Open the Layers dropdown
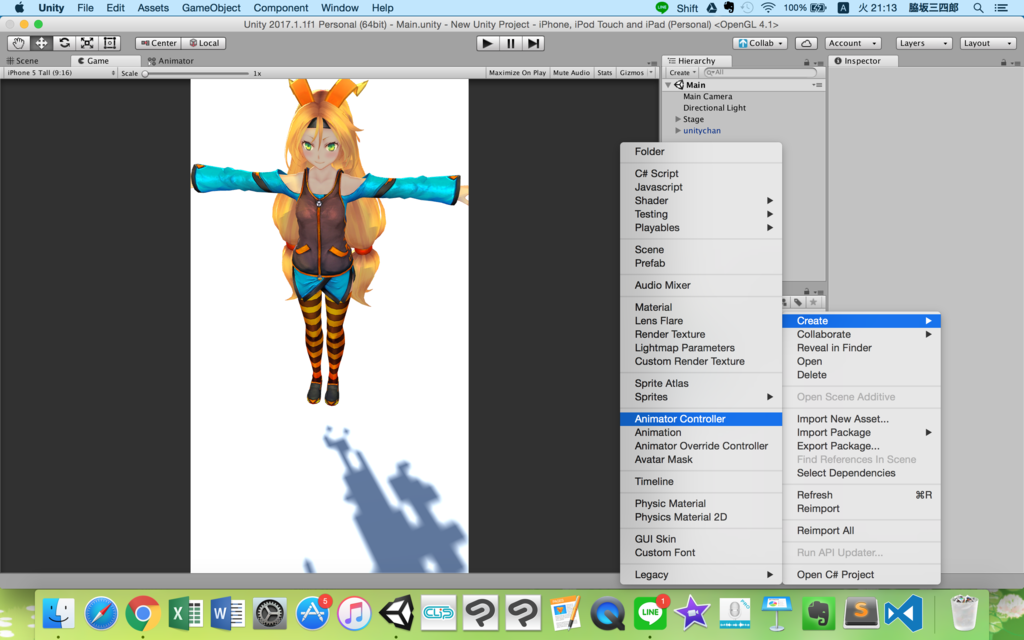Viewport: 1024px width, 640px height. [923, 43]
